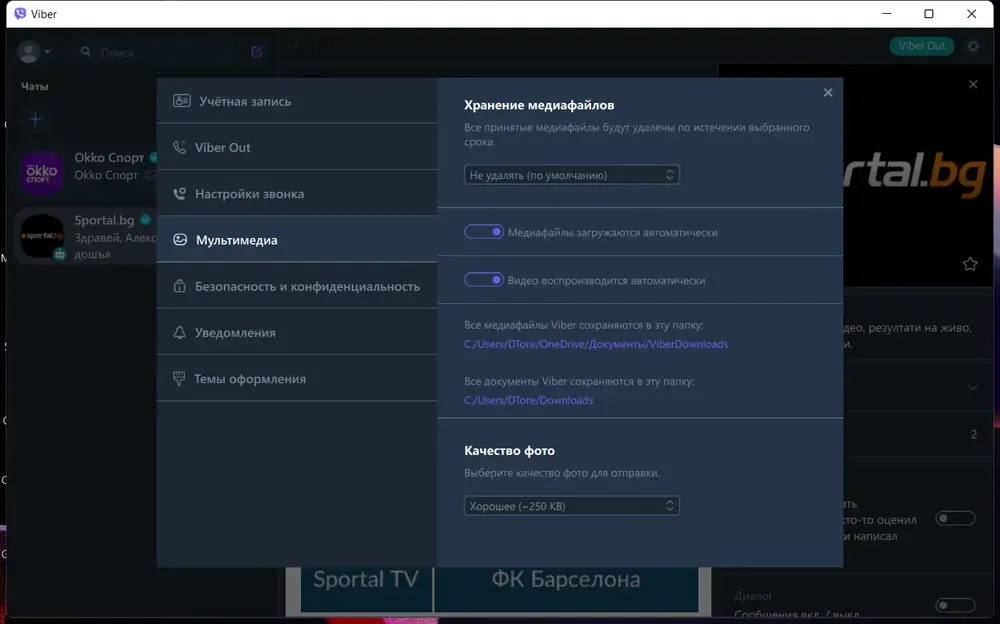Open the photo quality dropdown
This screenshot has width=1000, height=624.
point(571,506)
